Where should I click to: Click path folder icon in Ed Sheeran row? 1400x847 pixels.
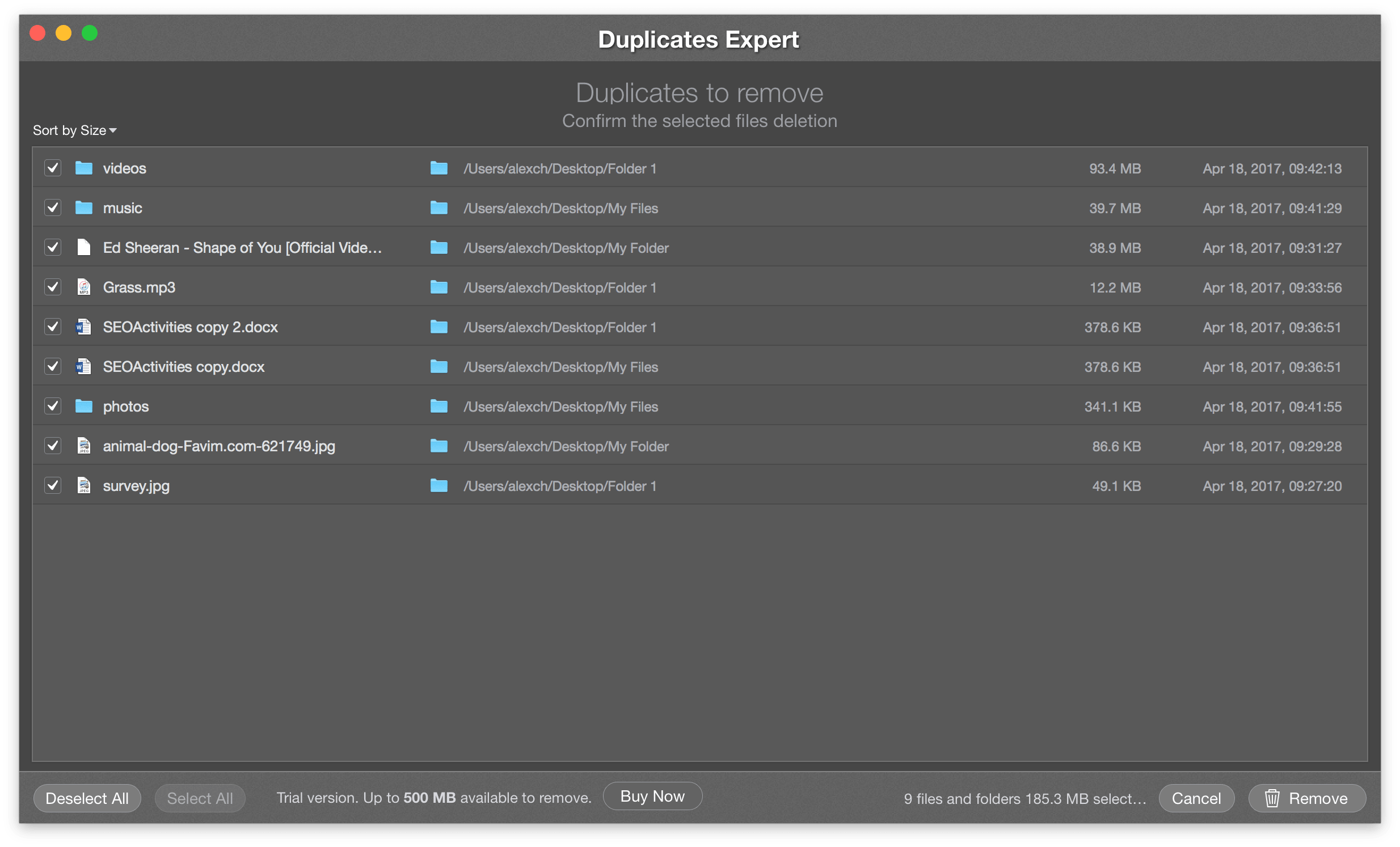coord(438,248)
